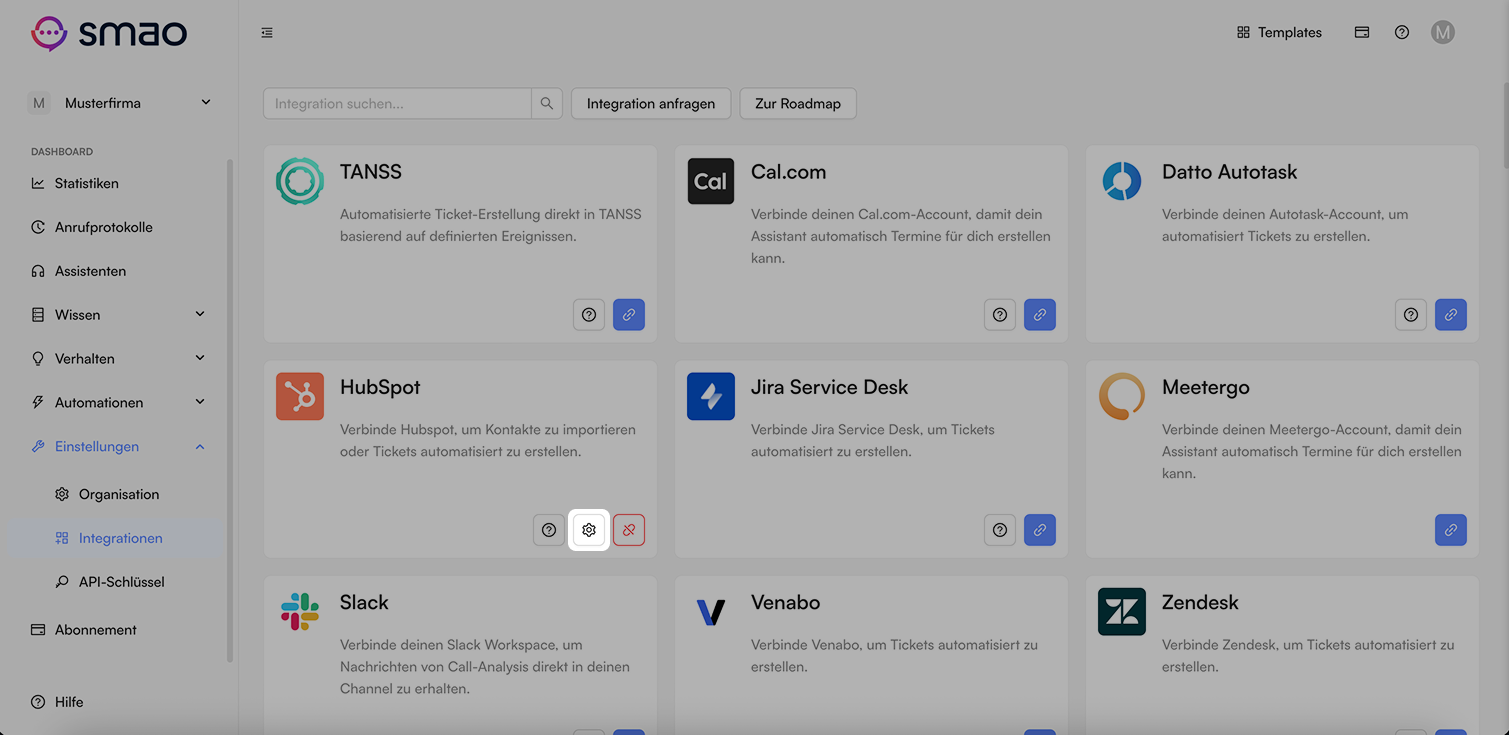1509x735 pixels.
Task: Collapse the sidebar with menu icon
Action: click(267, 33)
